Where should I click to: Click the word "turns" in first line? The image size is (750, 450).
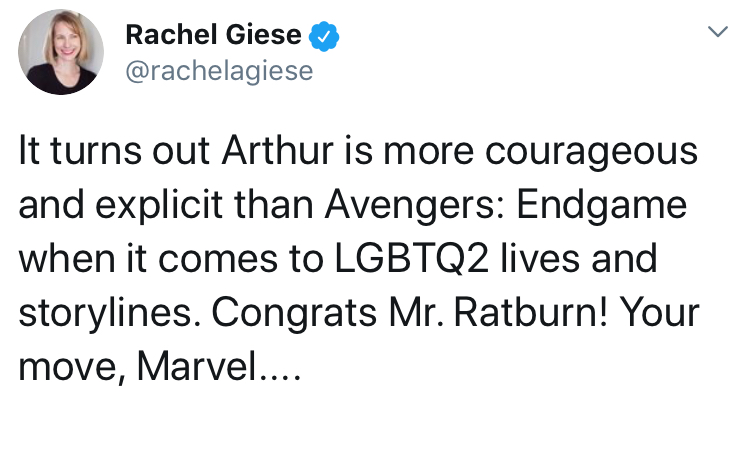point(96,152)
